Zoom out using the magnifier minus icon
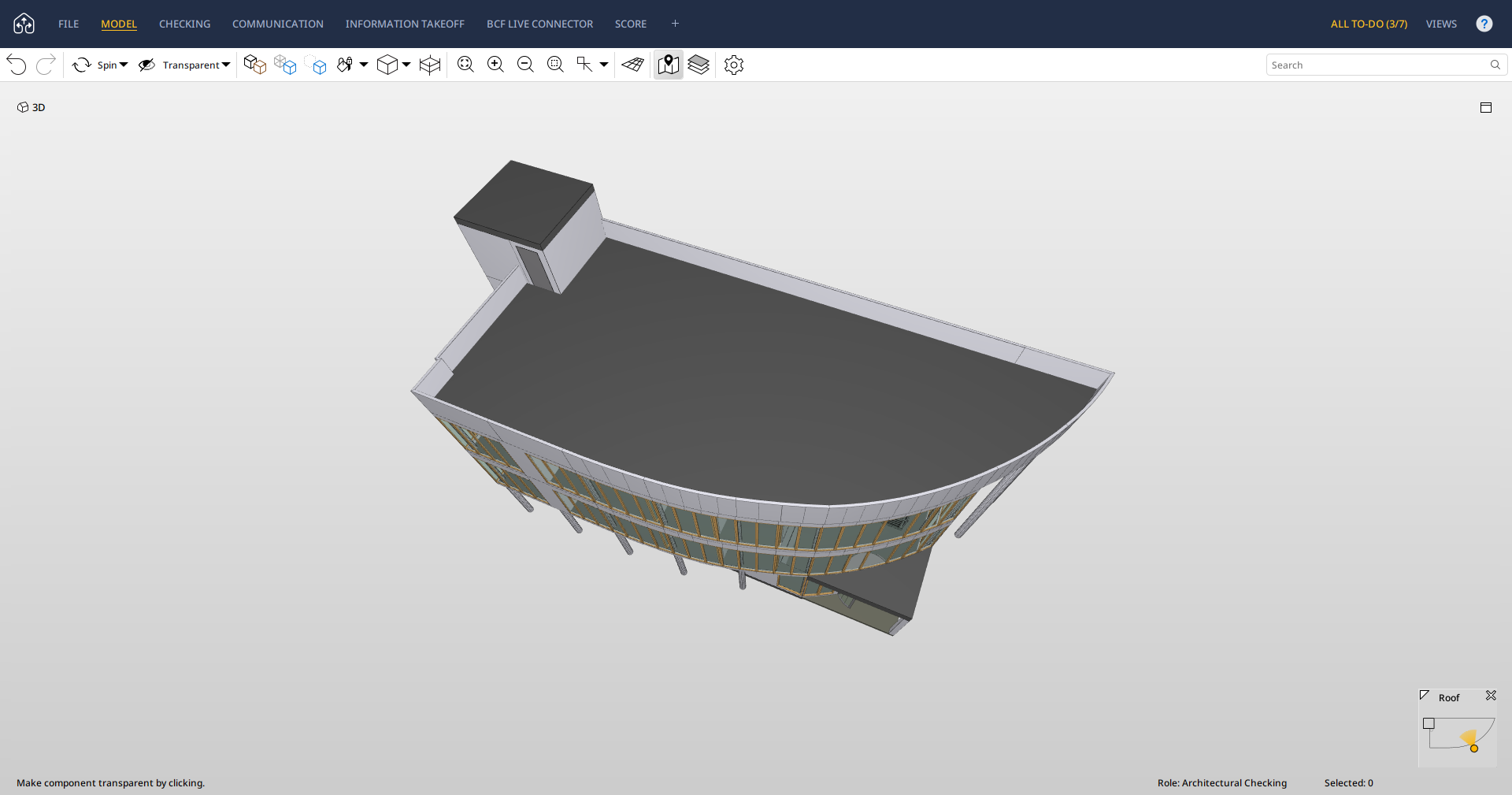Viewport: 1512px width, 795px height. [525, 65]
